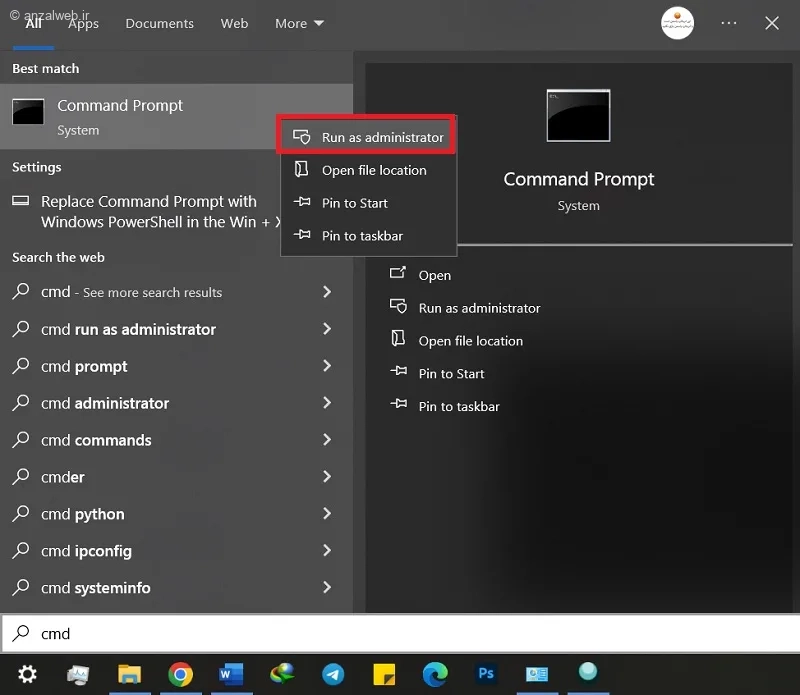Close the search panel
This screenshot has height=695, width=800.
(772, 23)
